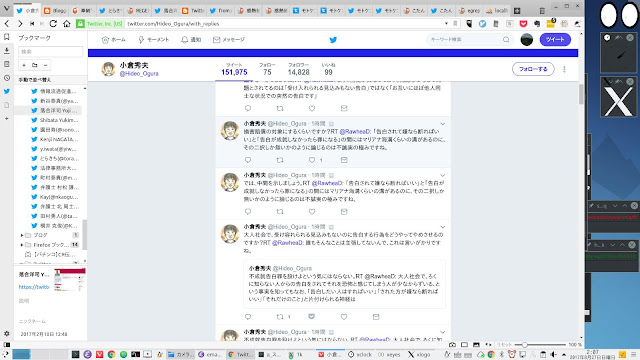This screenshot has width=640, height=360.
Task: Remove the selected bookmark with minus button
Action: tap(45, 65)
